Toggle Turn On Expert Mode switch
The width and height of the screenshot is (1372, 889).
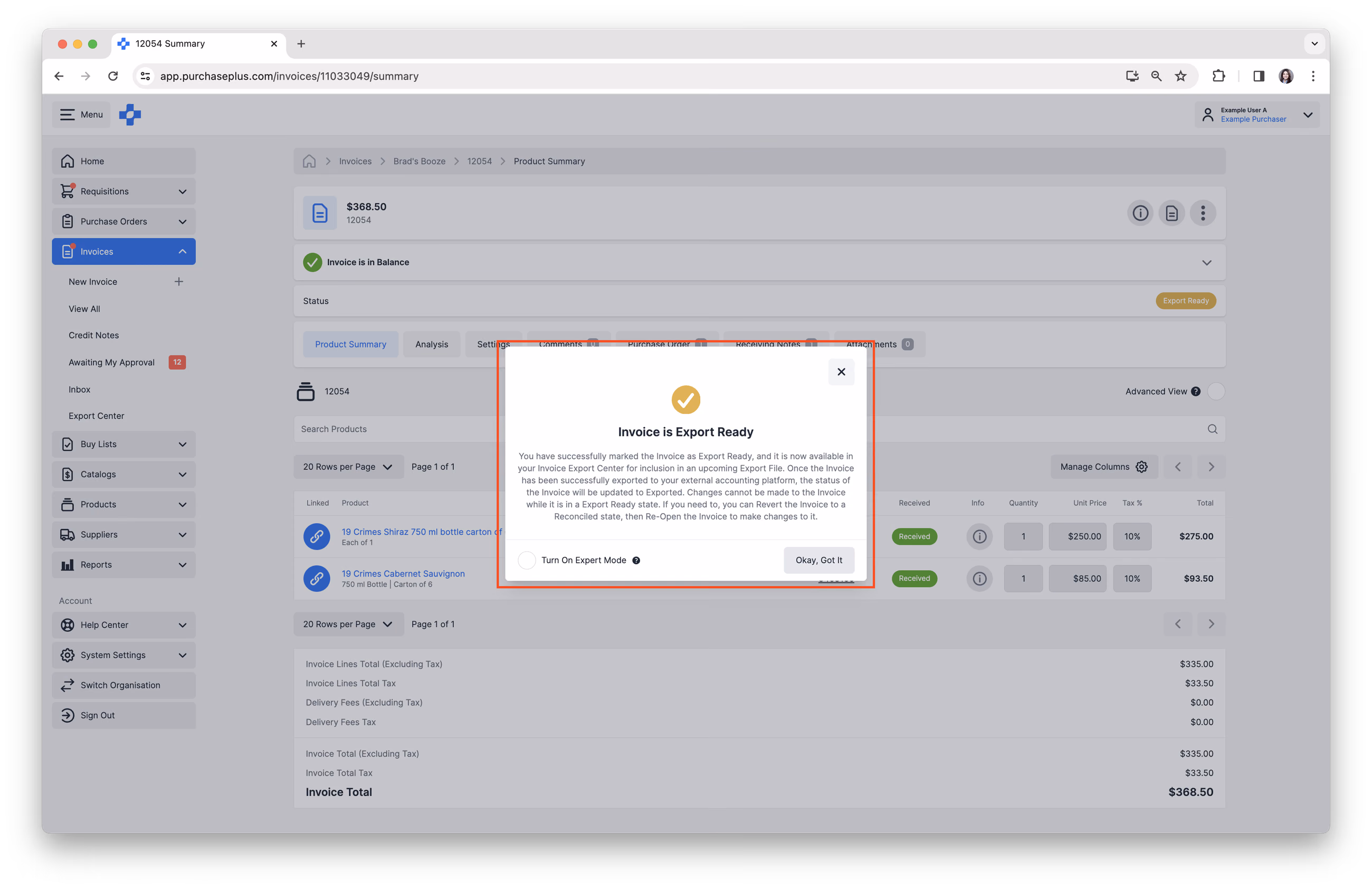(x=526, y=560)
